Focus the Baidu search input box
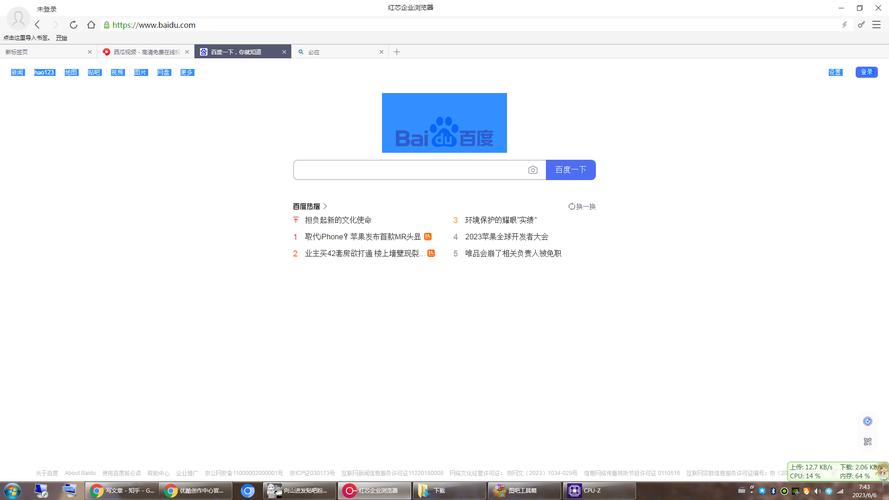889x500 pixels. tap(408, 170)
